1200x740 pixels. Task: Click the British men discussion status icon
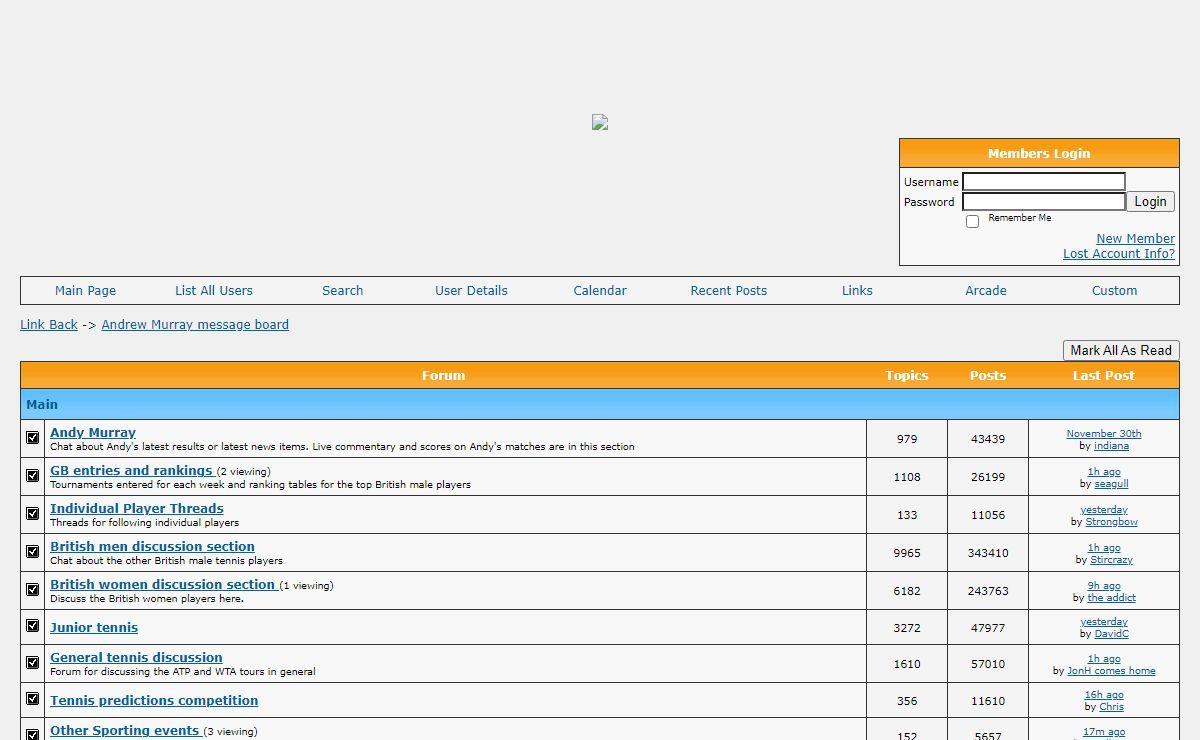click(33, 551)
